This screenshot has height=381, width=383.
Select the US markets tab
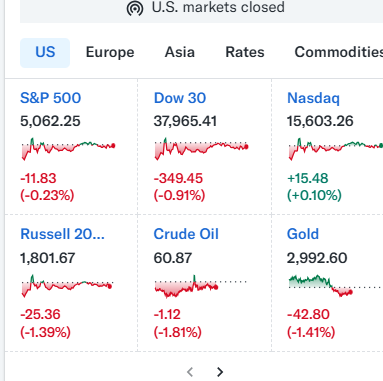[x=45, y=53]
